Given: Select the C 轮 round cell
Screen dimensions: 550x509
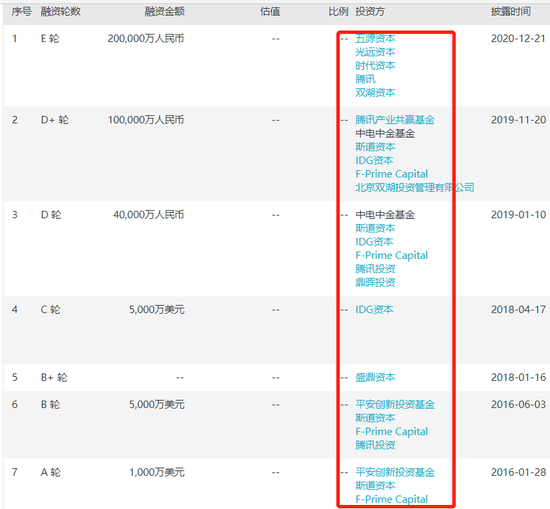Looking at the screenshot, I should (x=51, y=309).
